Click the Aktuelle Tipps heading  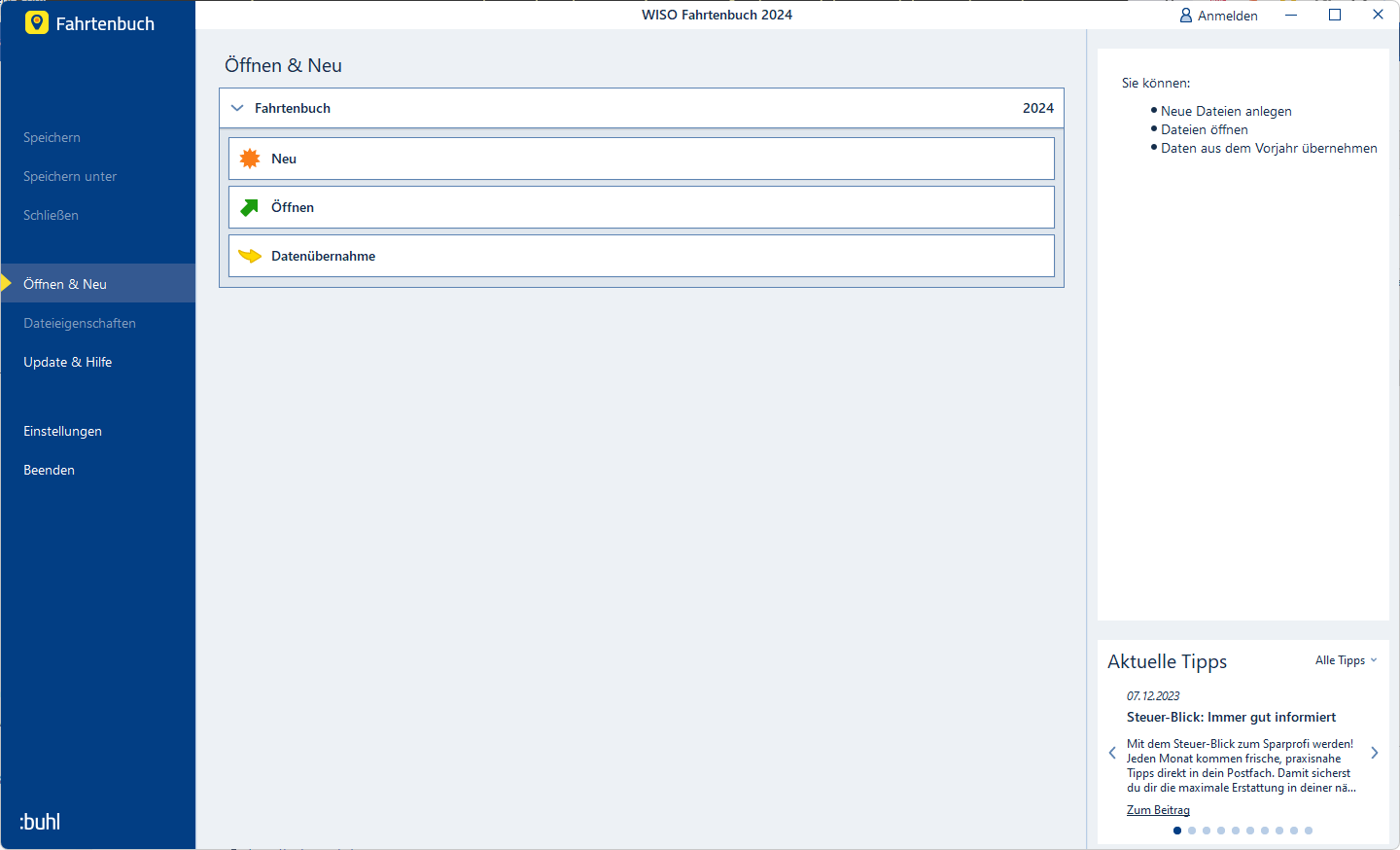[x=1168, y=661]
